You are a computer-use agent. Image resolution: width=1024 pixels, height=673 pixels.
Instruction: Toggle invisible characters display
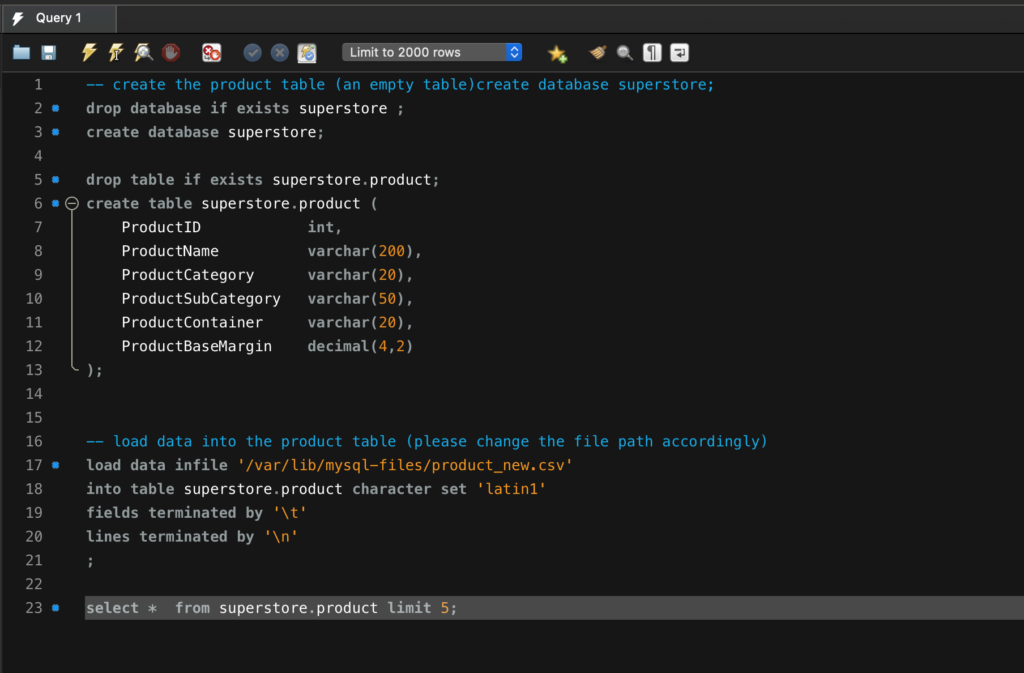pos(652,53)
